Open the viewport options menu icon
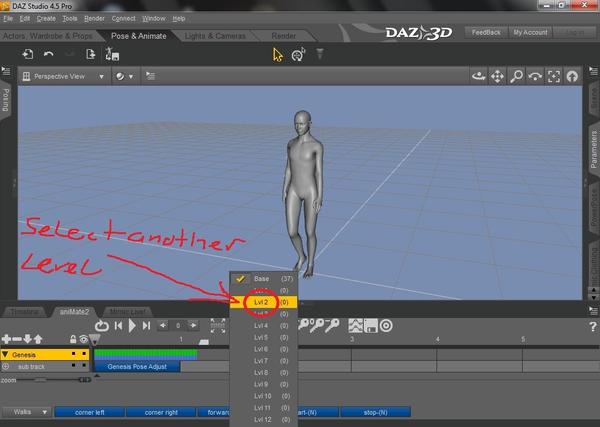The width and height of the screenshot is (600, 427). pyautogui.click(x=150, y=76)
